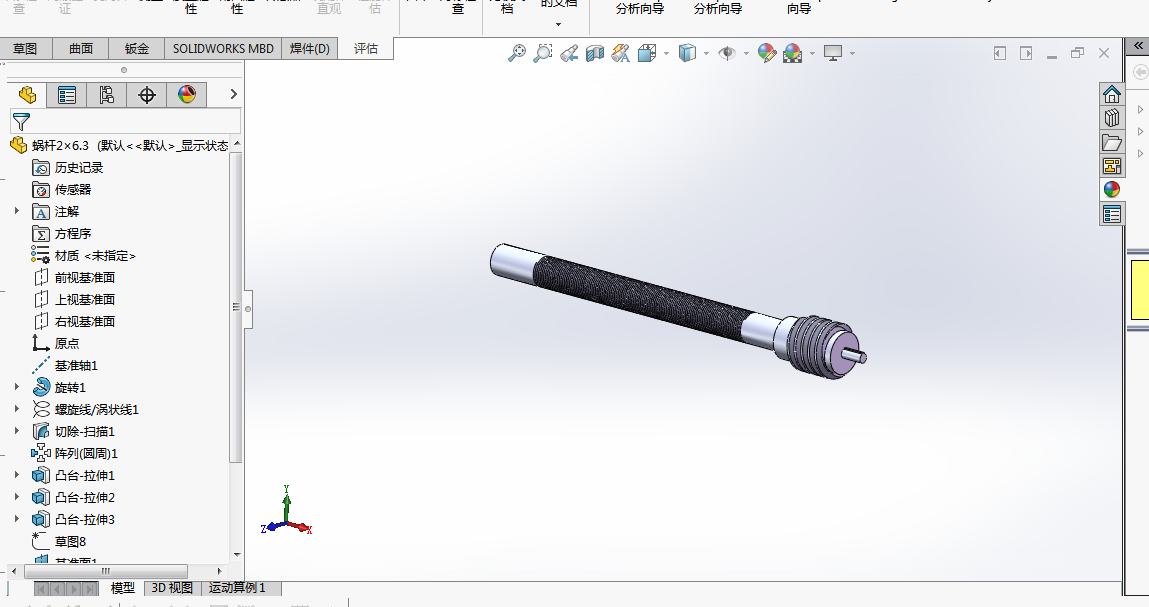Open the View Palette task pane icon
Screen dimensions: 1149x607
(1112, 166)
